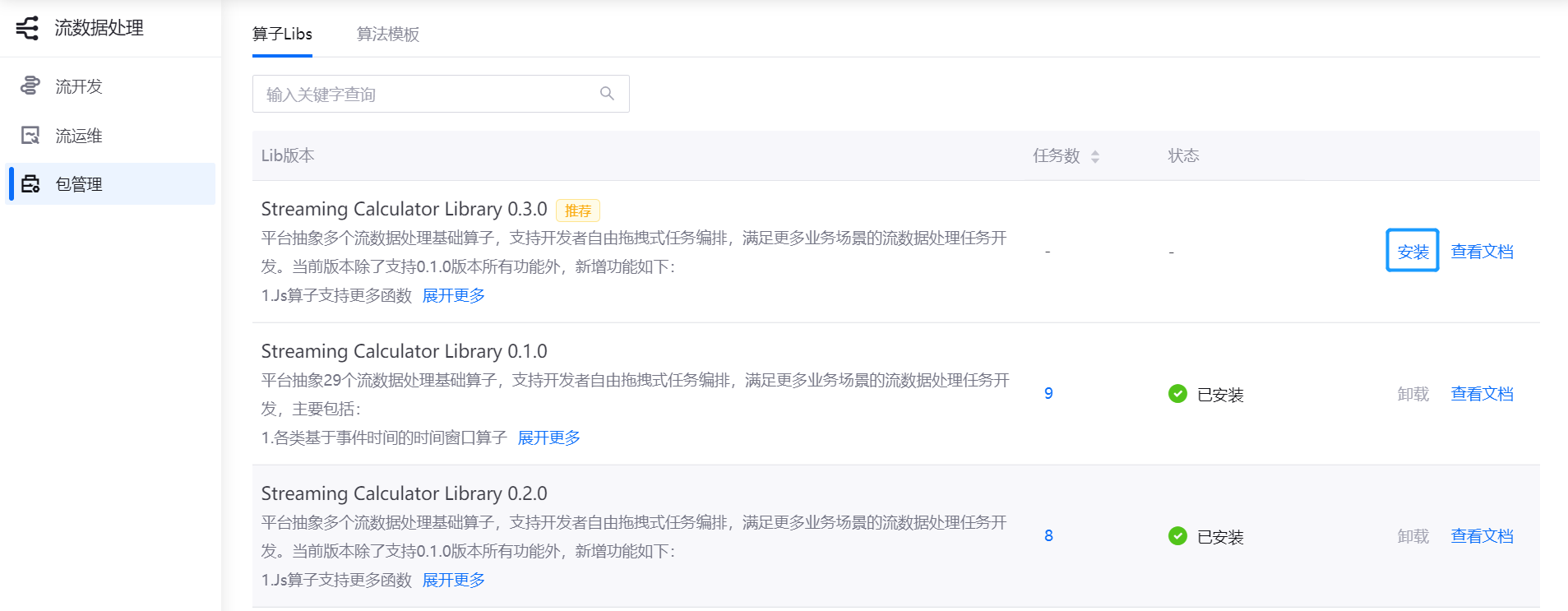Select the 算子Libs tab
The height and width of the screenshot is (611, 1568).
click(282, 35)
